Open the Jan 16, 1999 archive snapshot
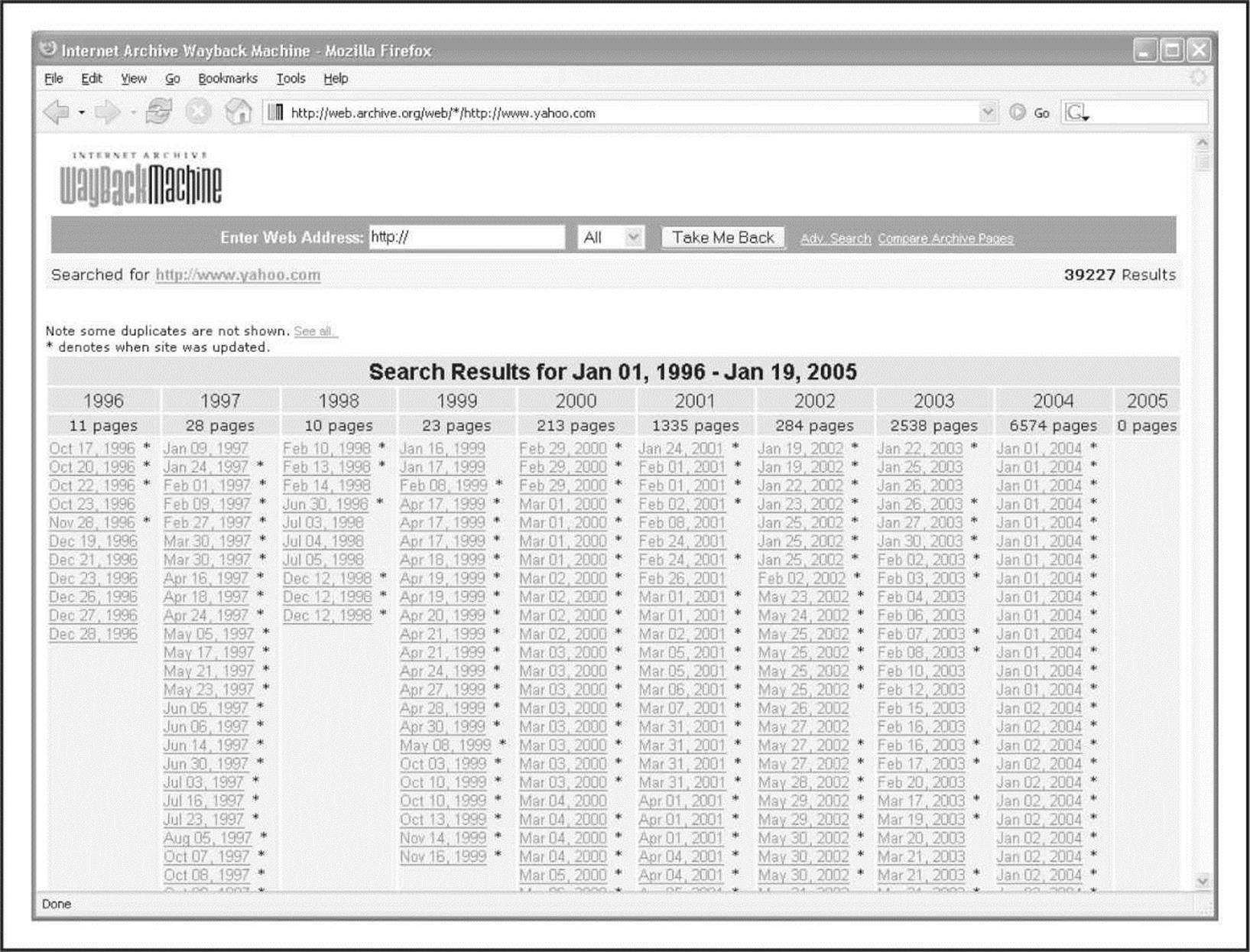The image size is (1250, 952). coord(443,449)
